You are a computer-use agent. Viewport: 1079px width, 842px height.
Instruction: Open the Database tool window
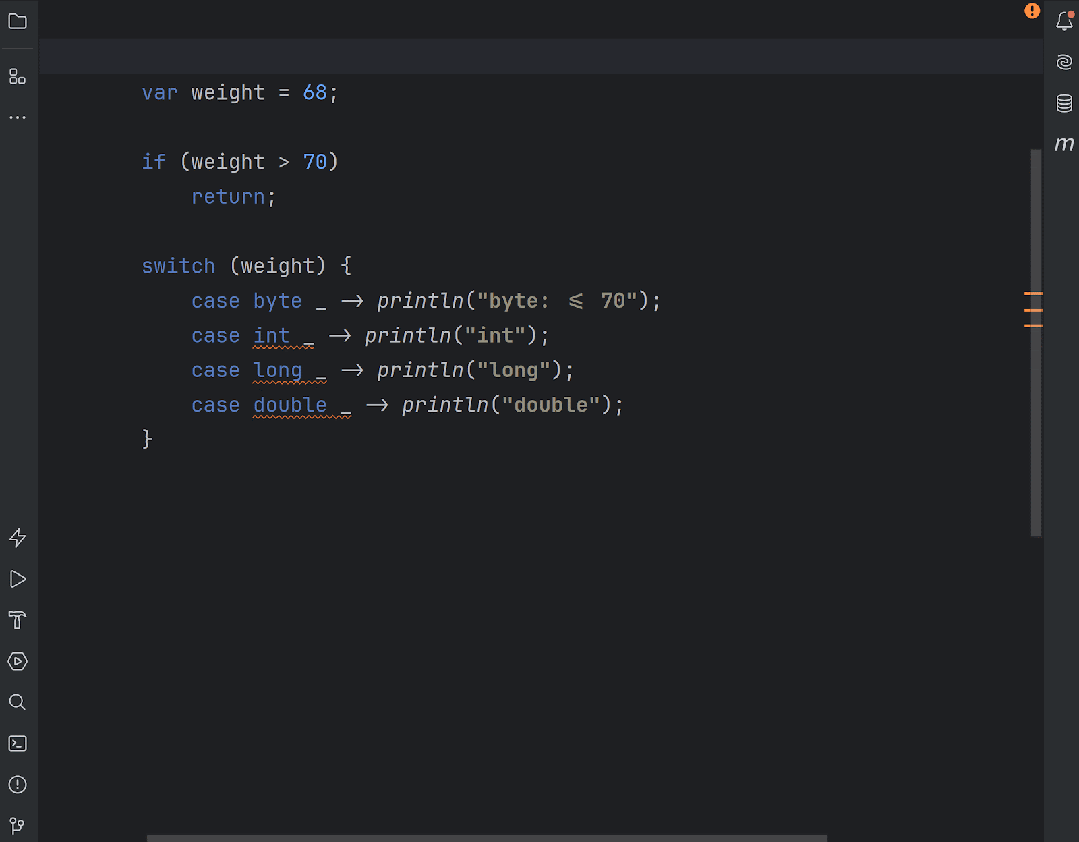coord(1063,103)
